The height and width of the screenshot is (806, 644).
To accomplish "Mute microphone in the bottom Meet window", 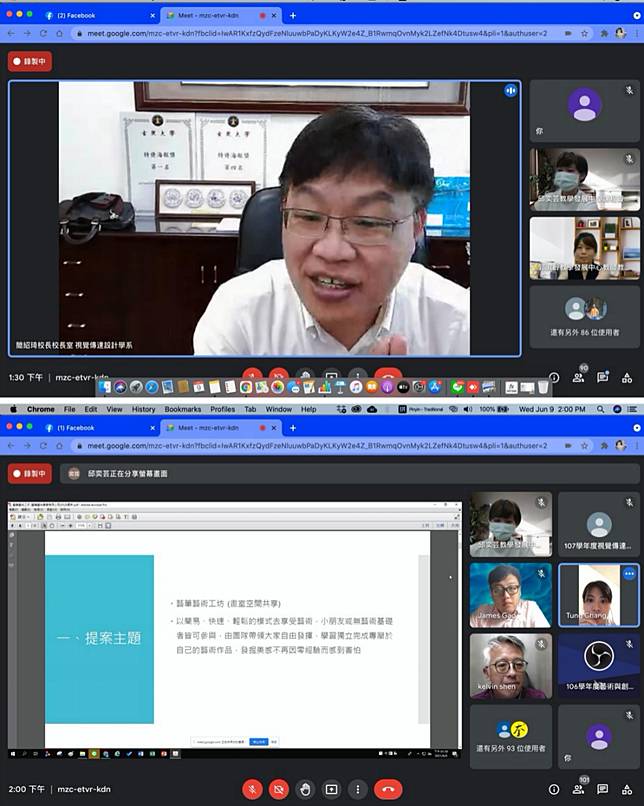I will point(252,789).
